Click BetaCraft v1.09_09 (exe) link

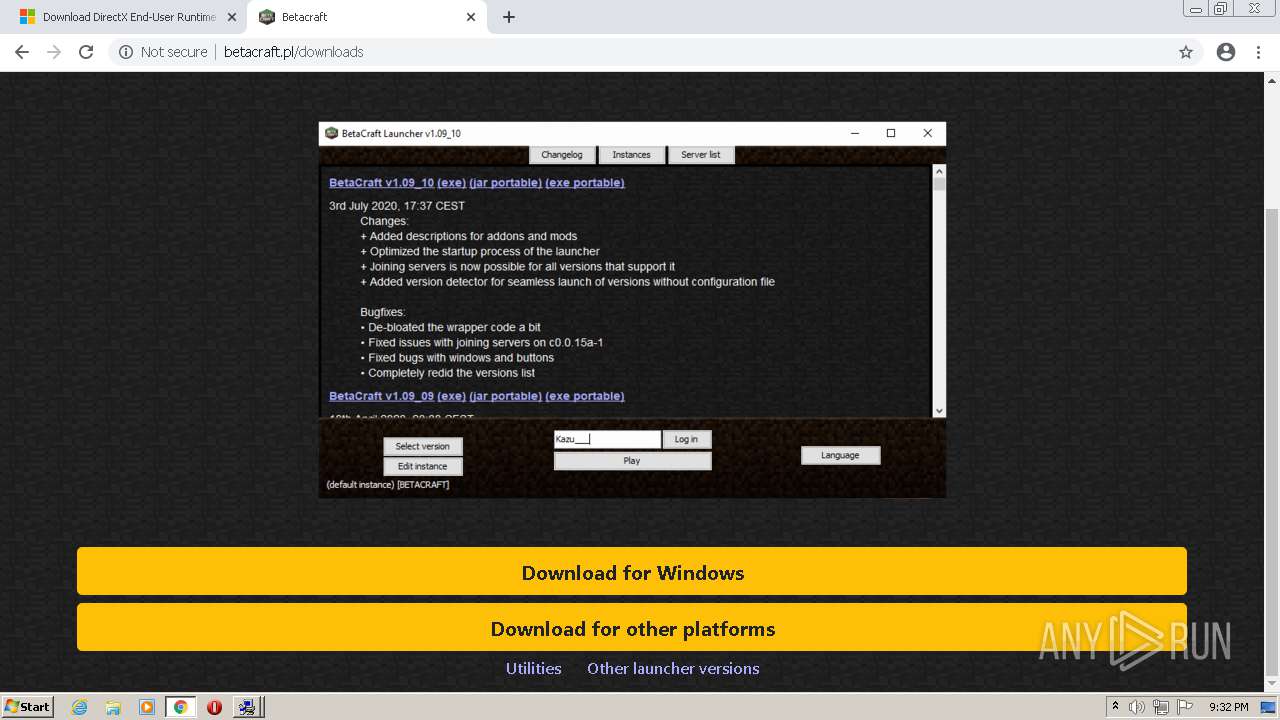(451, 396)
